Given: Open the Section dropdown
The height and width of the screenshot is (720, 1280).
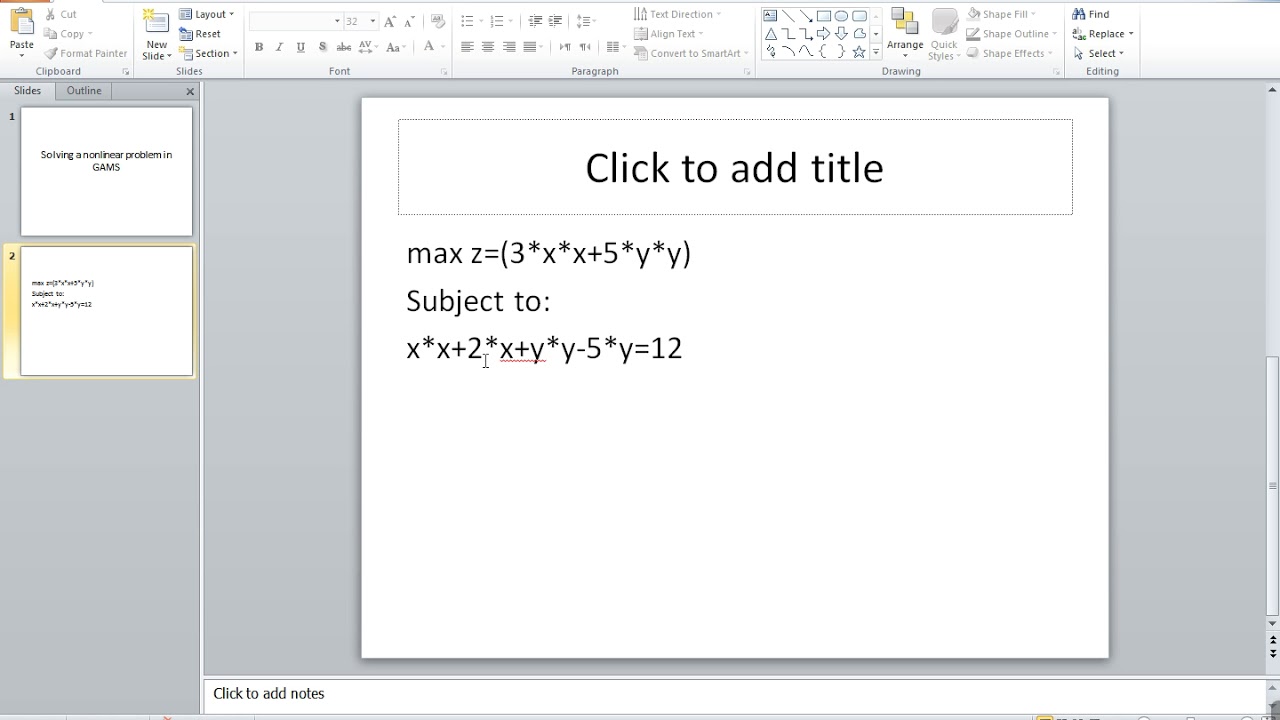Looking at the screenshot, I should 209,53.
